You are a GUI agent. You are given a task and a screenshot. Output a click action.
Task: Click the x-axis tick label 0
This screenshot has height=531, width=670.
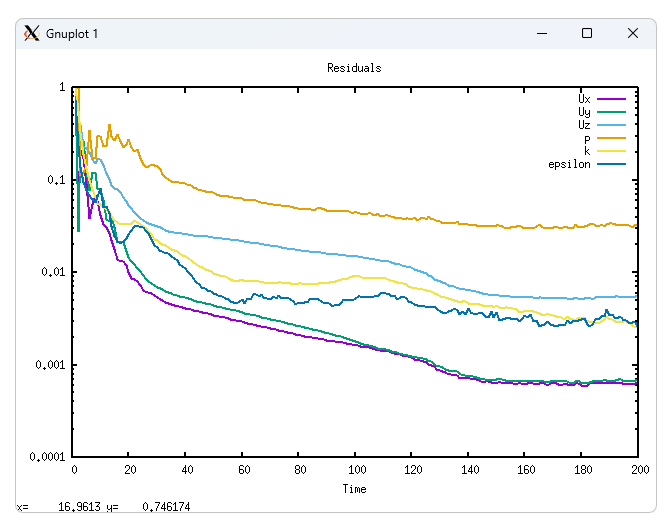point(74,470)
